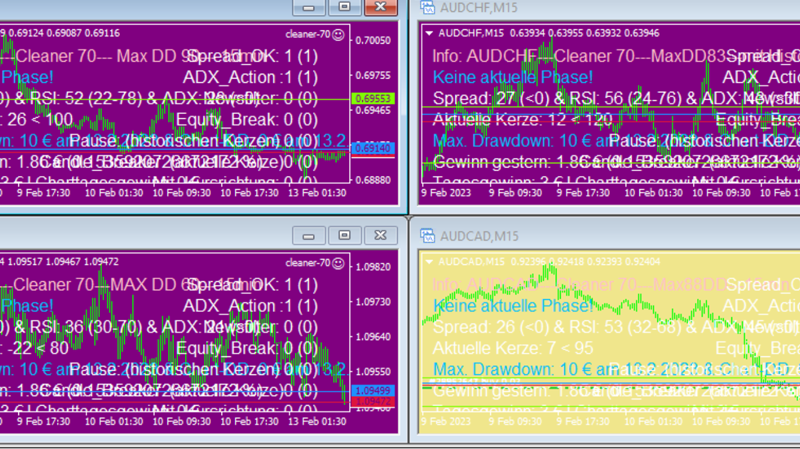Click 'Aktuelle Kerze: 7 < 95' text

513,348
